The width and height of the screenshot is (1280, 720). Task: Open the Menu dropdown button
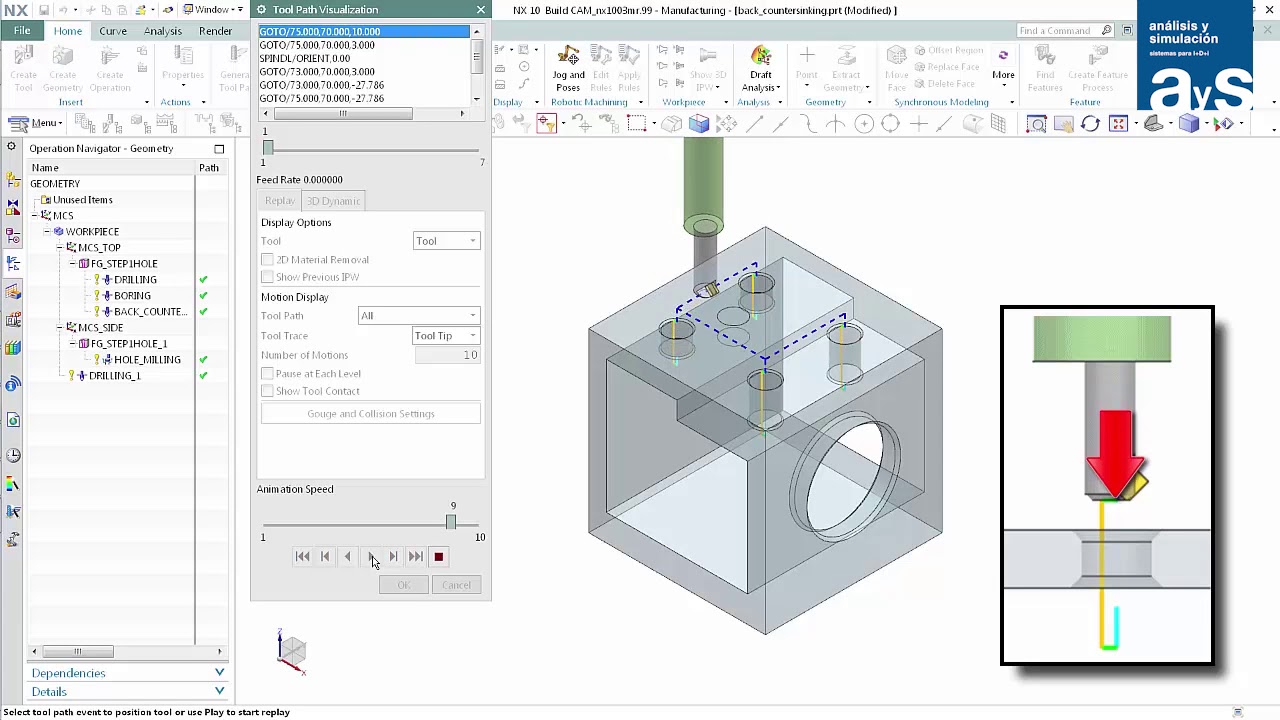pos(36,123)
